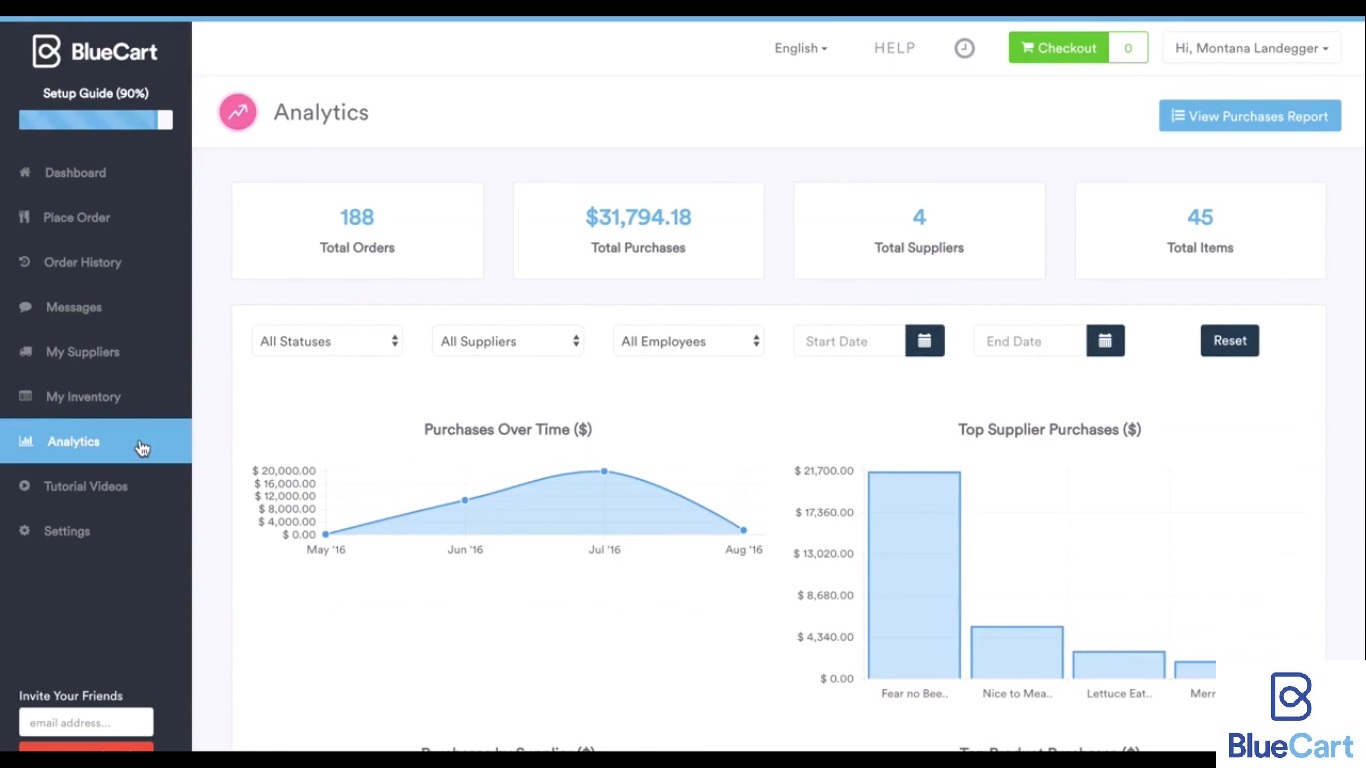The height and width of the screenshot is (768, 1366).
Task: Click the Dashboard home icon in the sidebar
Action: (25, 173)
